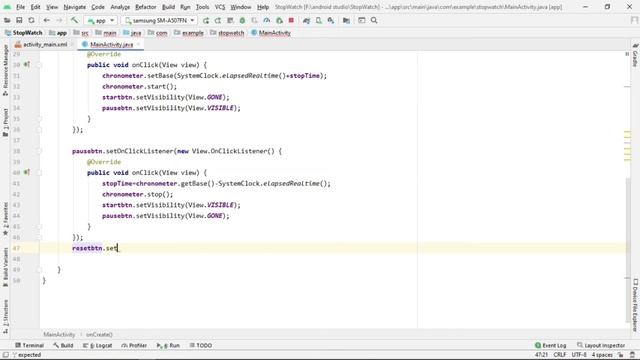
Task: Click the override gutter icon on line 30
Action: [27, 64]
